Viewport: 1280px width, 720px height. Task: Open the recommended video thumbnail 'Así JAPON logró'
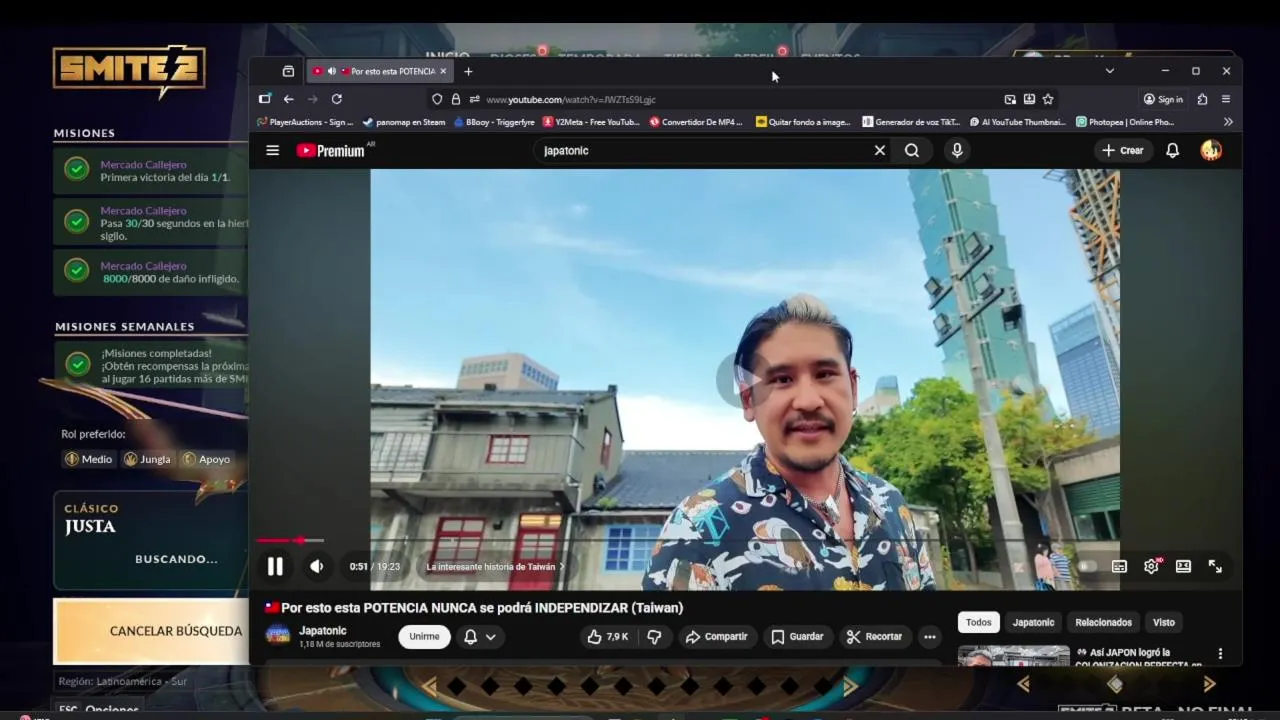pyautogui.click(x=1013, y=656)
